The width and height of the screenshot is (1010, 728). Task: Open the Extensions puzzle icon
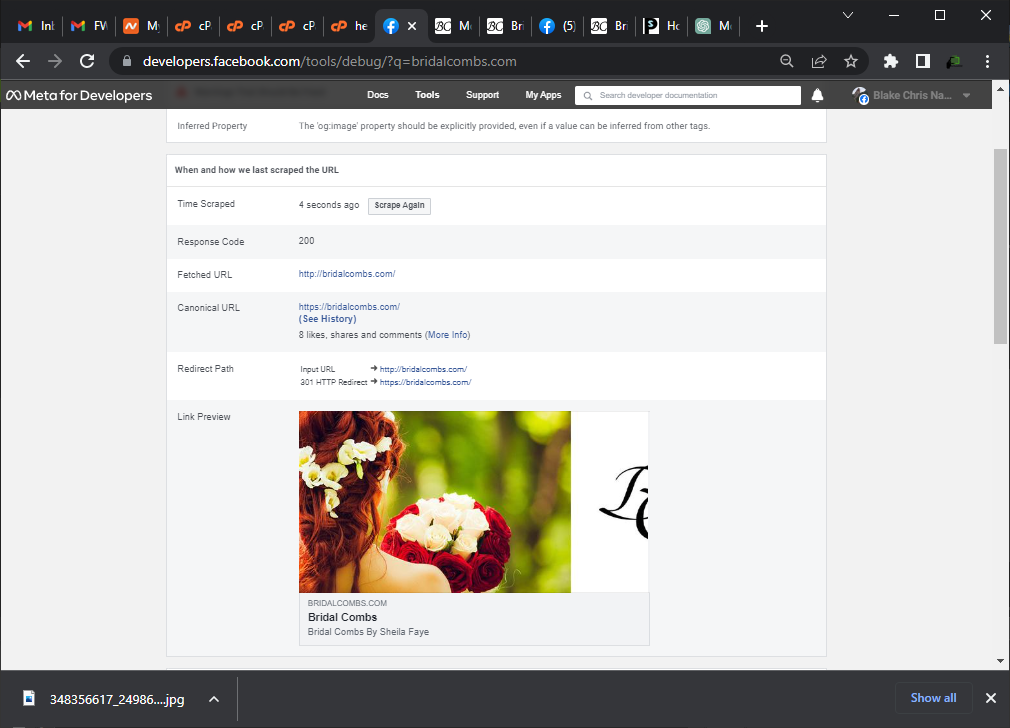(890, 61)
